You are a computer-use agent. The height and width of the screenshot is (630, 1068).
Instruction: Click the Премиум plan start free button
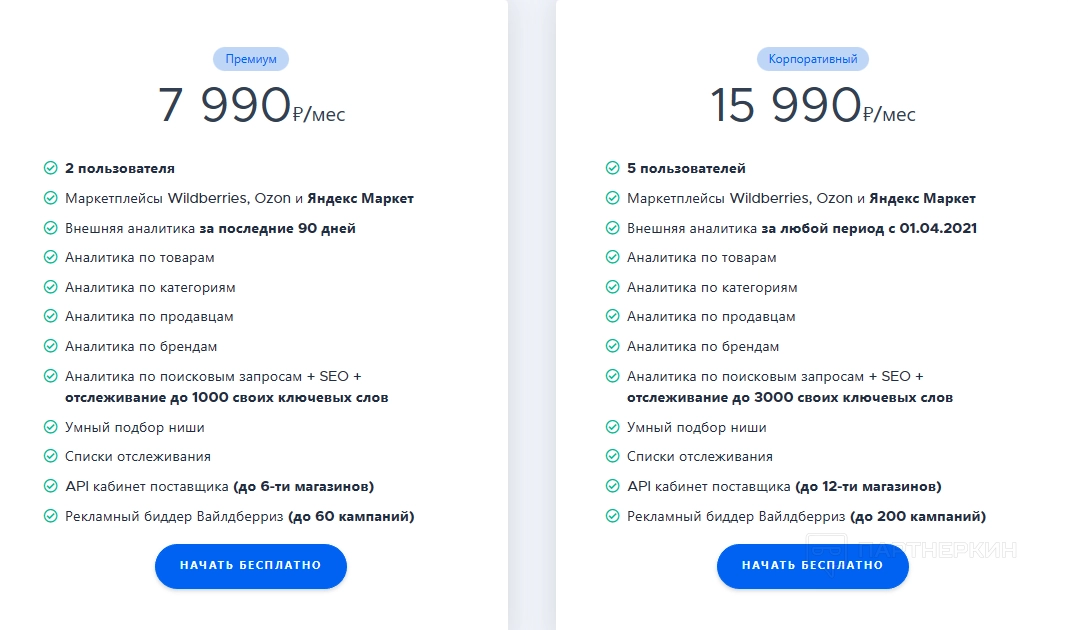pos(250,566)
